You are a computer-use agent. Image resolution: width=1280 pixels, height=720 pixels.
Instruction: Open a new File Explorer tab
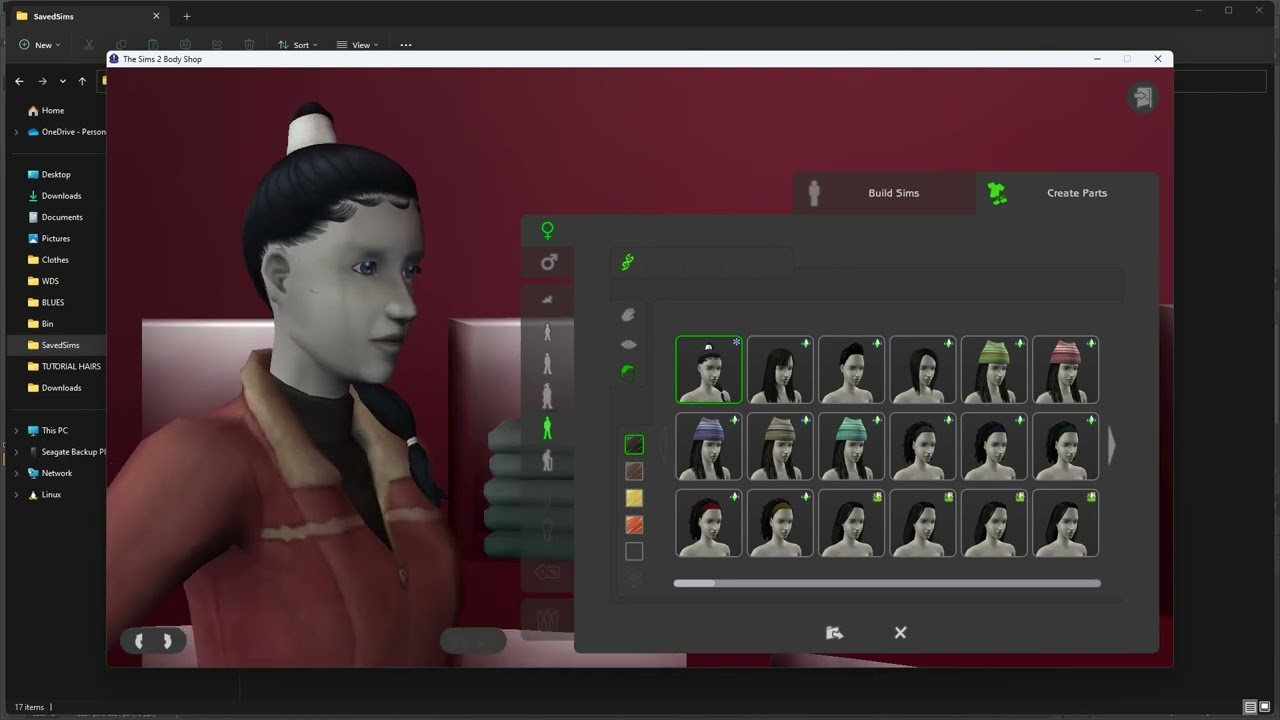[186, 16]
